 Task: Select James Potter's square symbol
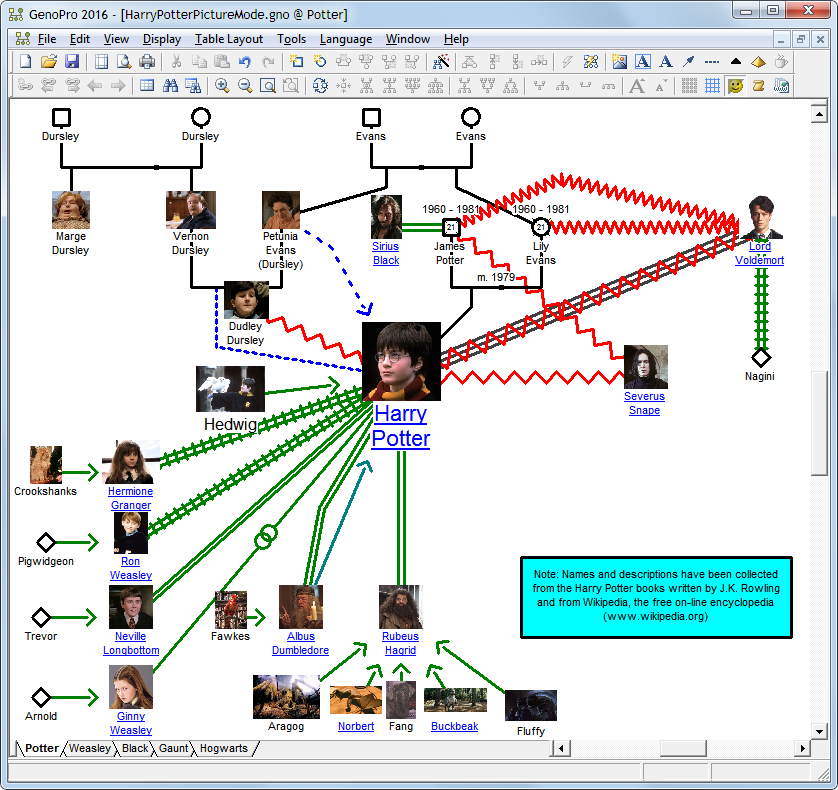451,227
